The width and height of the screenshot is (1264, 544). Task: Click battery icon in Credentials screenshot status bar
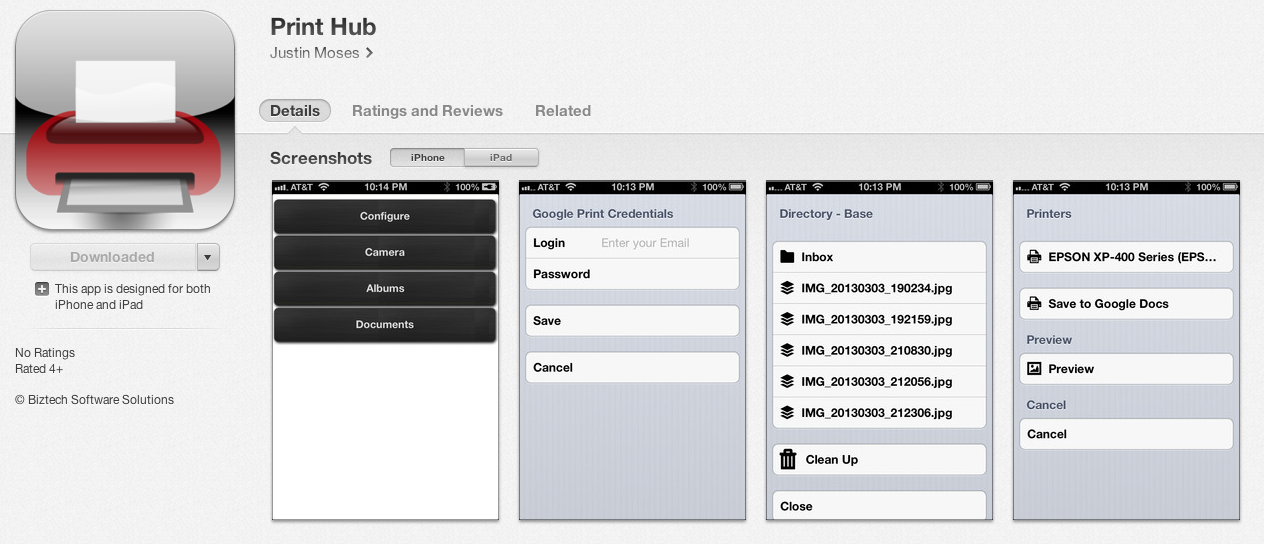736,187
